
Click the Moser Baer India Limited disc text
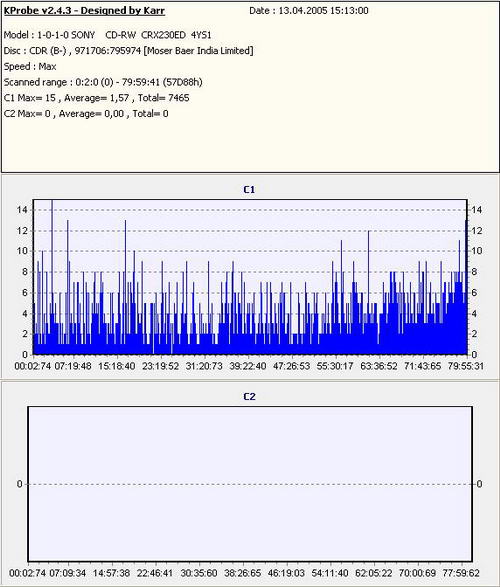199,51
